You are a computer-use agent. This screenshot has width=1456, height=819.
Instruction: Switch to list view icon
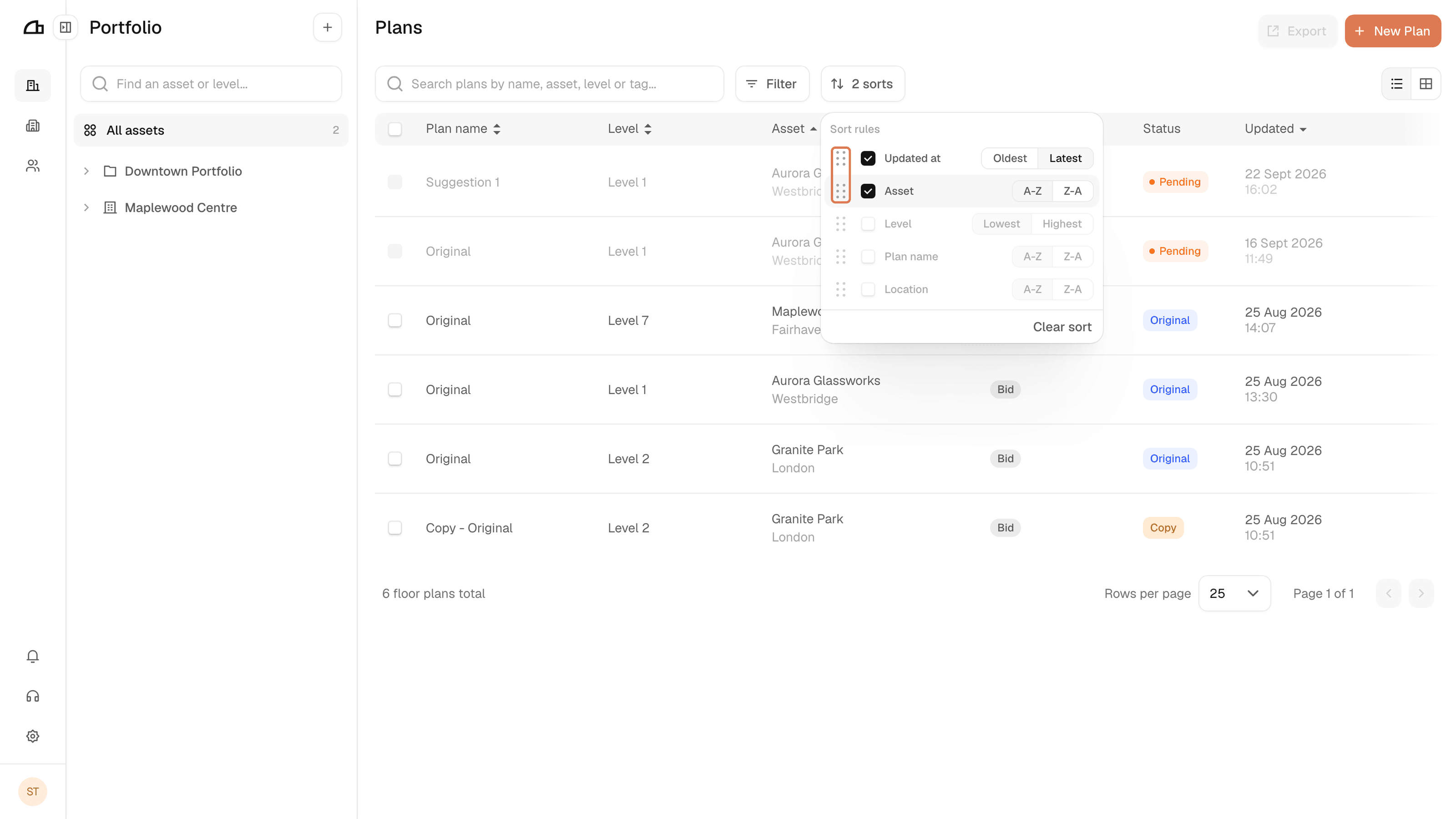click(1397, 84)
